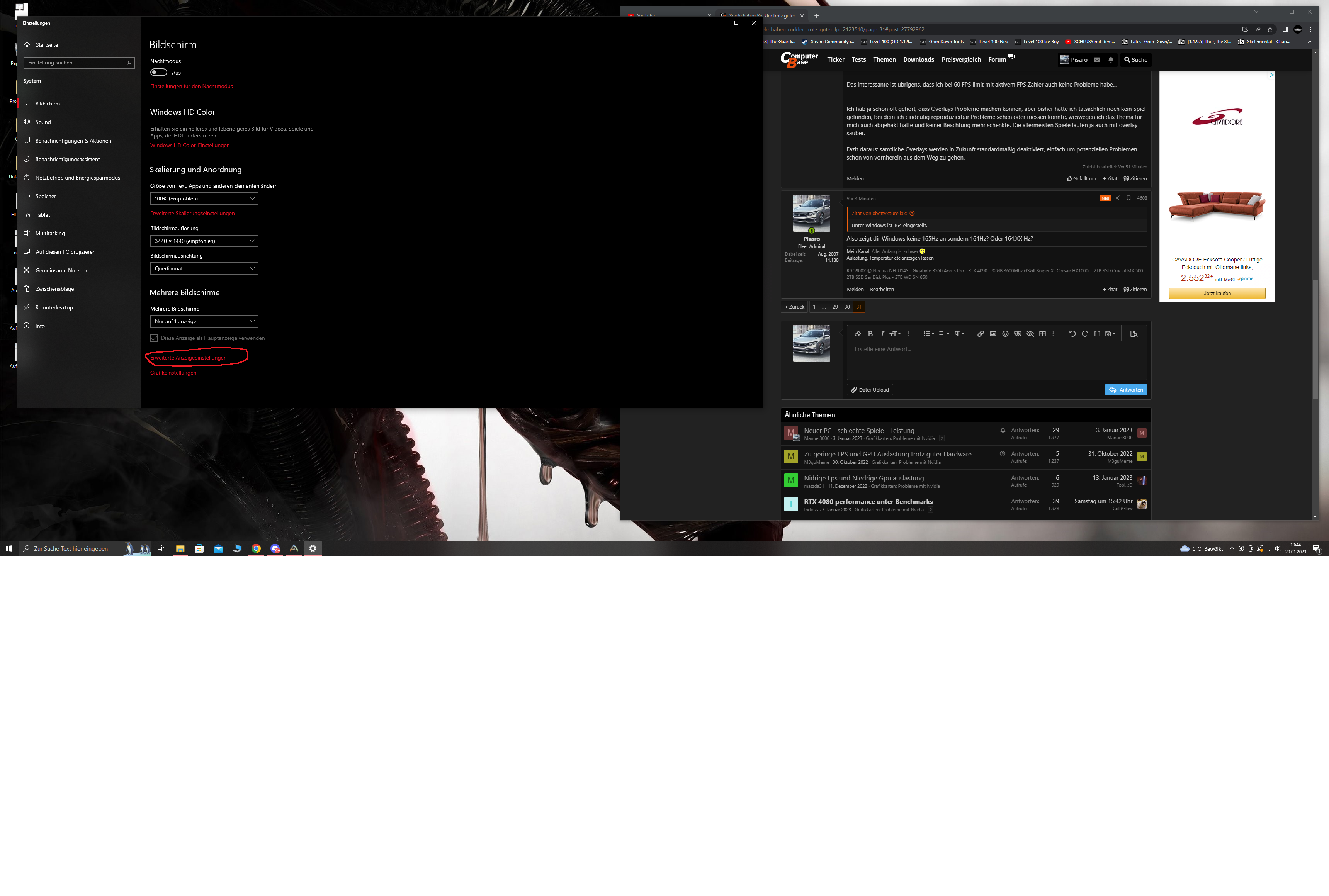Toggle italic formatting in editor

tap(882, 334)
